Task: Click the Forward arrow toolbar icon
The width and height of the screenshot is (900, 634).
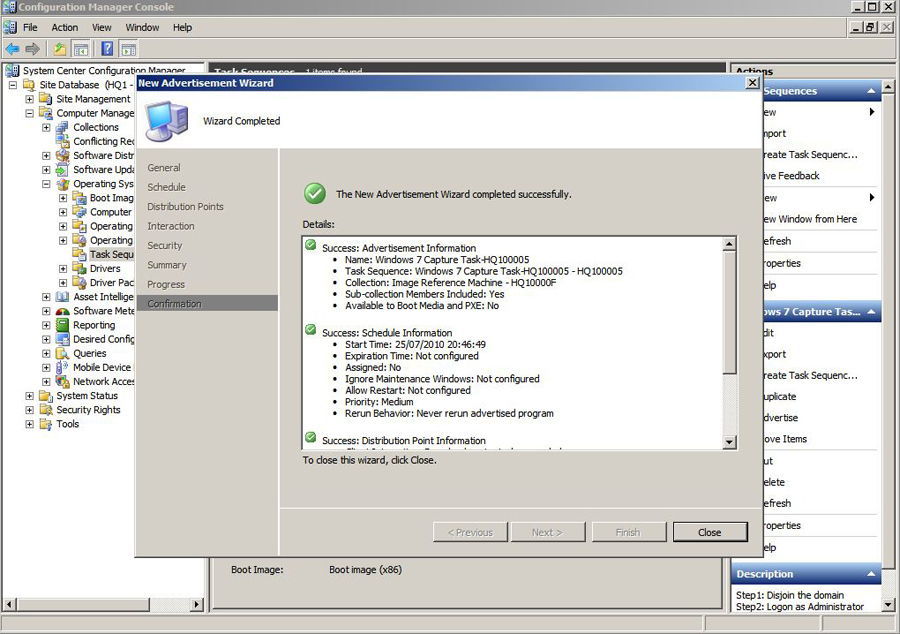Action: (33, 49)
